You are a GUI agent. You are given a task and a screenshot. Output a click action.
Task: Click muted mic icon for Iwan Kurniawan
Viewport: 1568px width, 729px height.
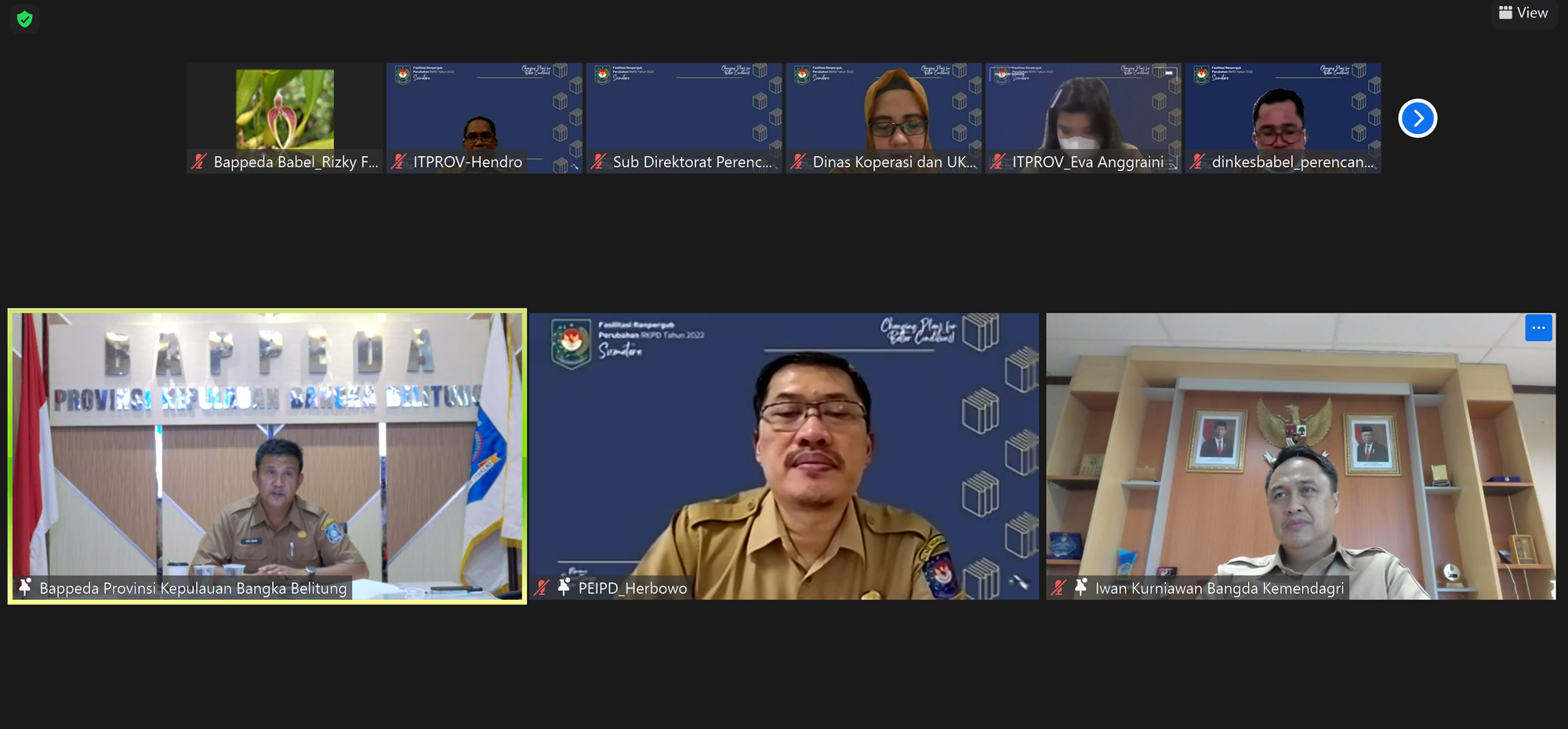(x=1059, y=588)
